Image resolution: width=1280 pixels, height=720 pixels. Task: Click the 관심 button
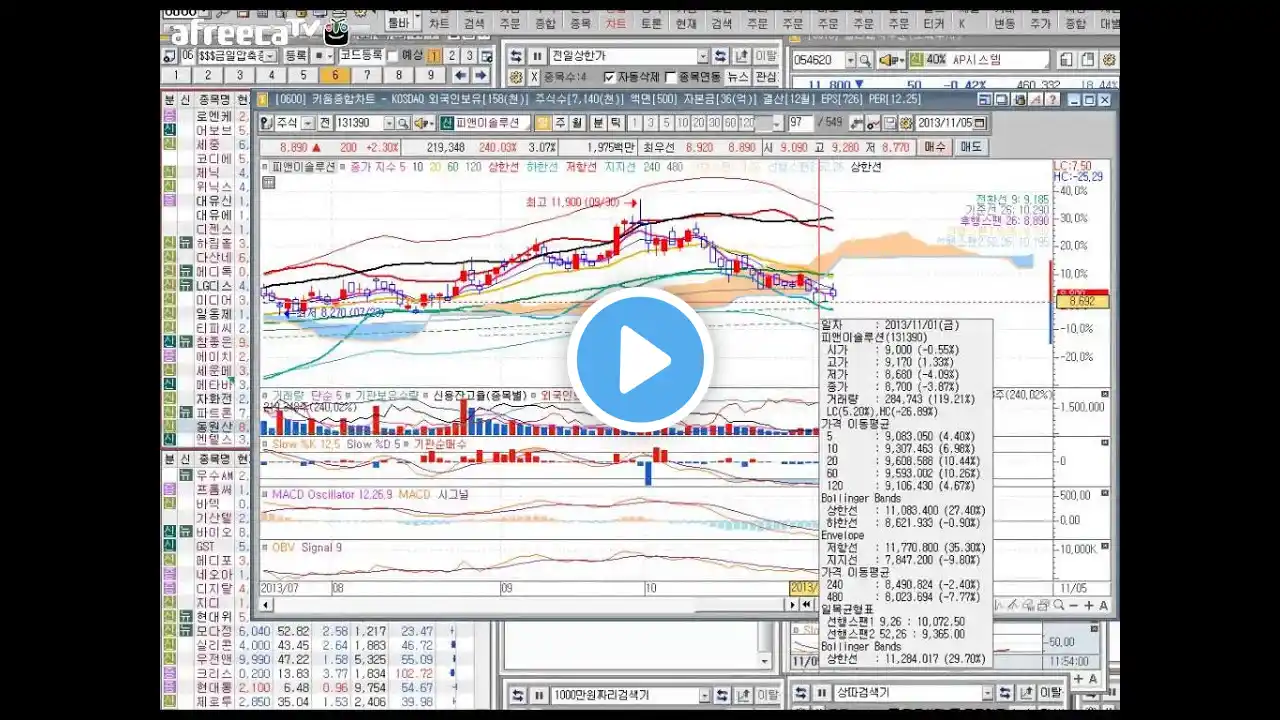pos(765,76)
